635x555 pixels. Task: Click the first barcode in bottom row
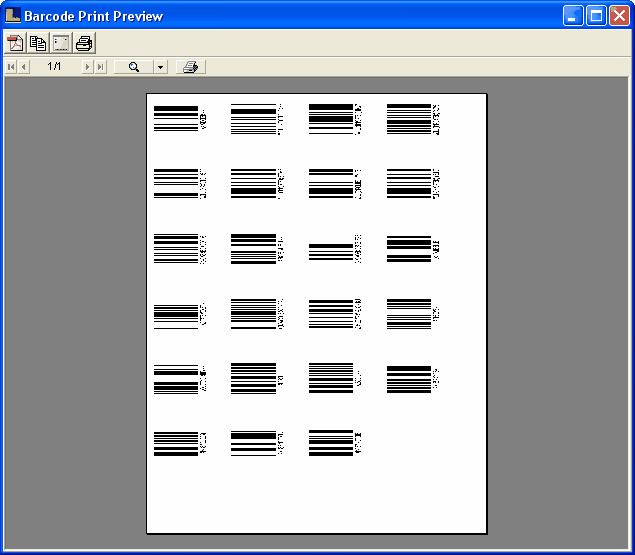tap(176, 443)
